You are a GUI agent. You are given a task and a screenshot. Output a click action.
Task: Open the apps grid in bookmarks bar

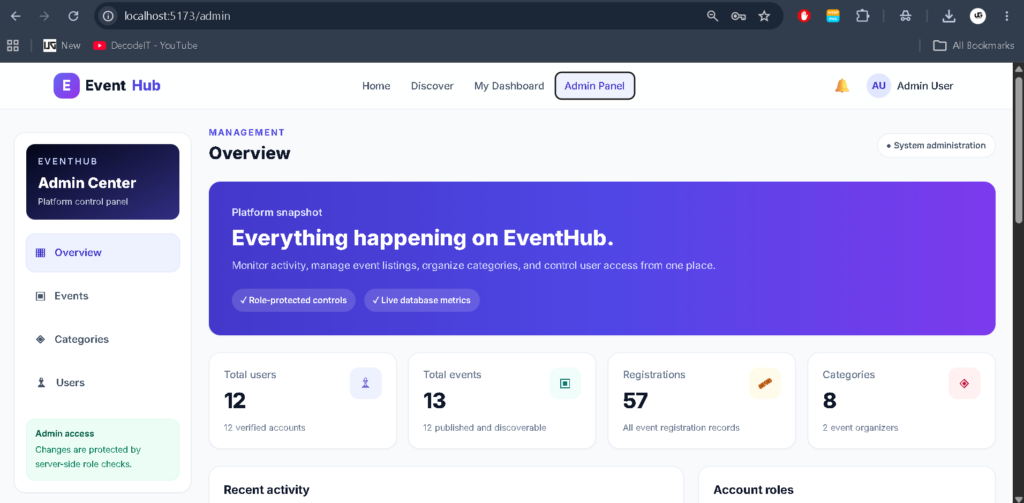pos(12,45)
